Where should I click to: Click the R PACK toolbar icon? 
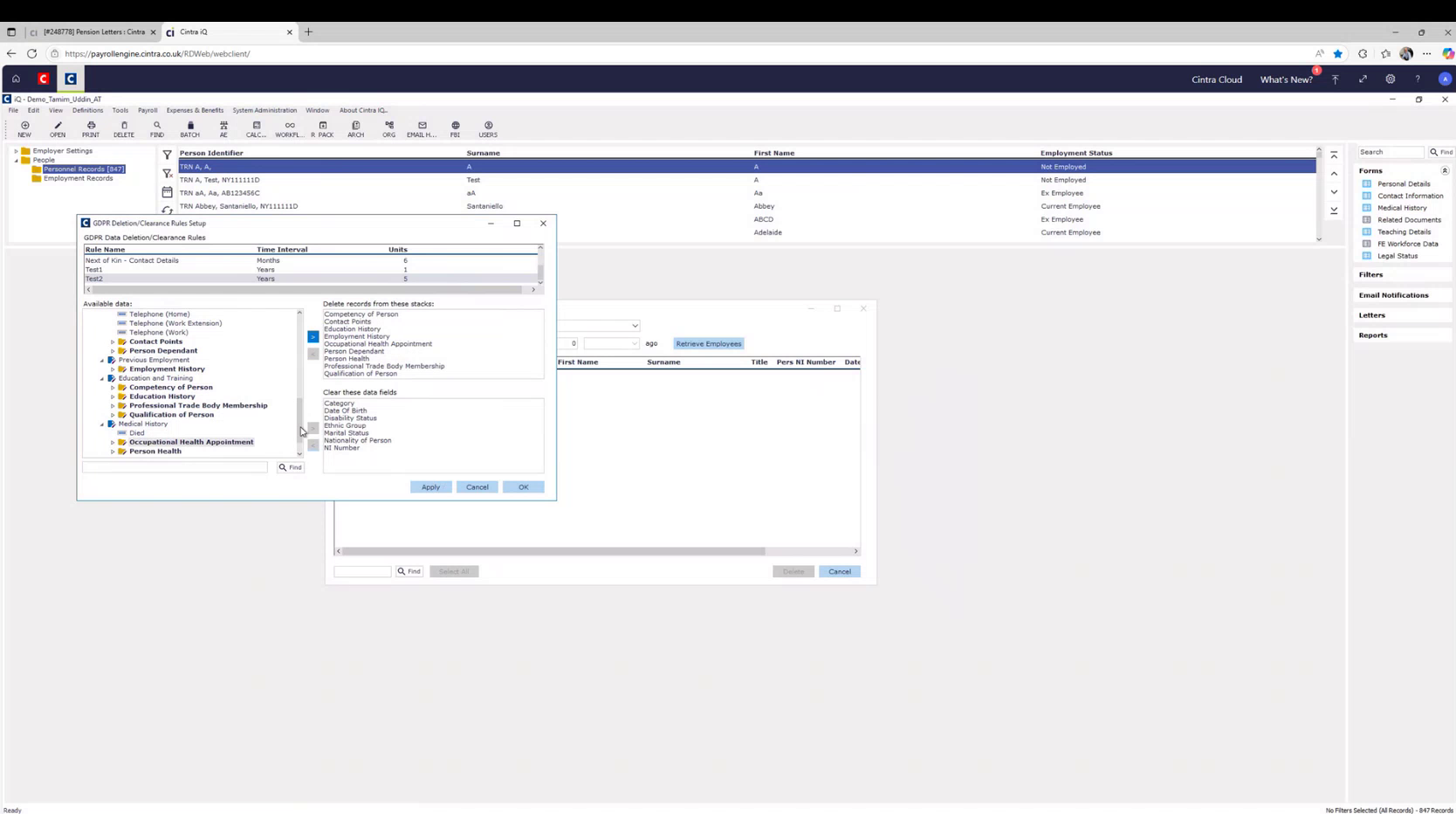tap(323, 129)
